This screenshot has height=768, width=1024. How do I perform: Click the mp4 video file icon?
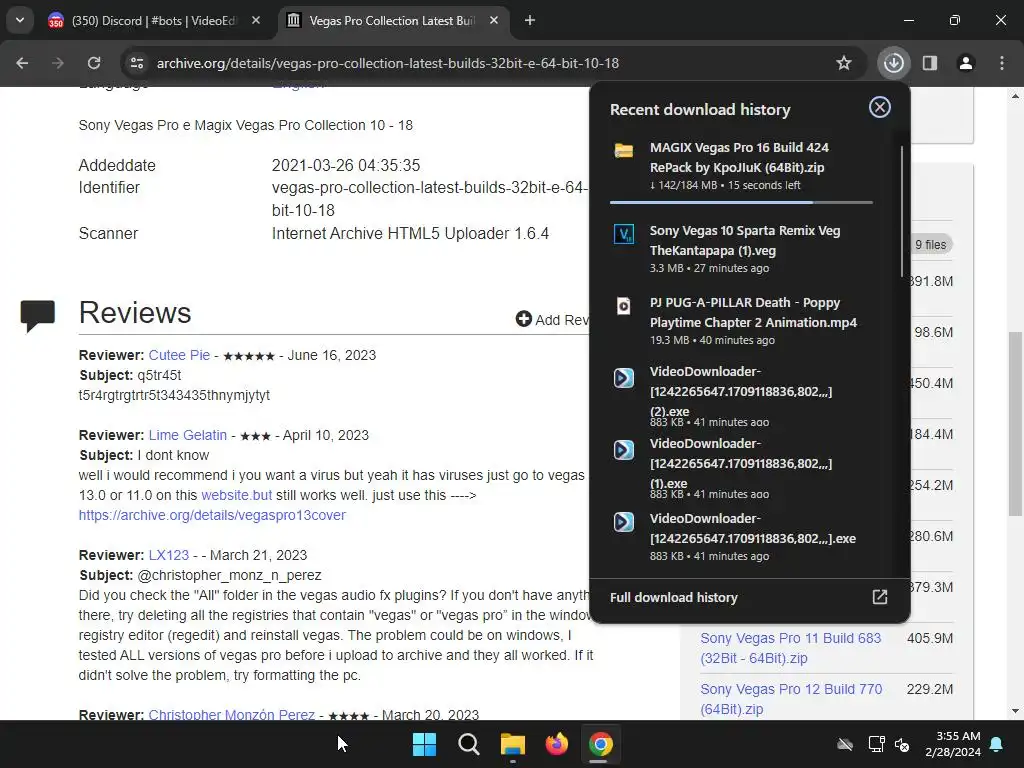point(624,306)
